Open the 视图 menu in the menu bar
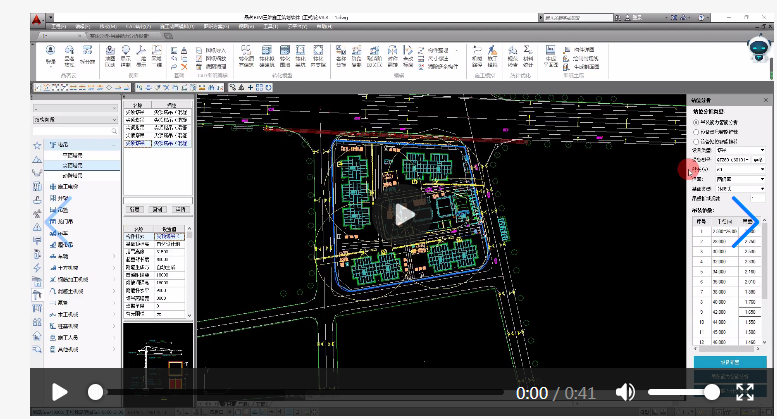Screen dimensions: 777x419 pyautogui.click(x=245, y=26)
